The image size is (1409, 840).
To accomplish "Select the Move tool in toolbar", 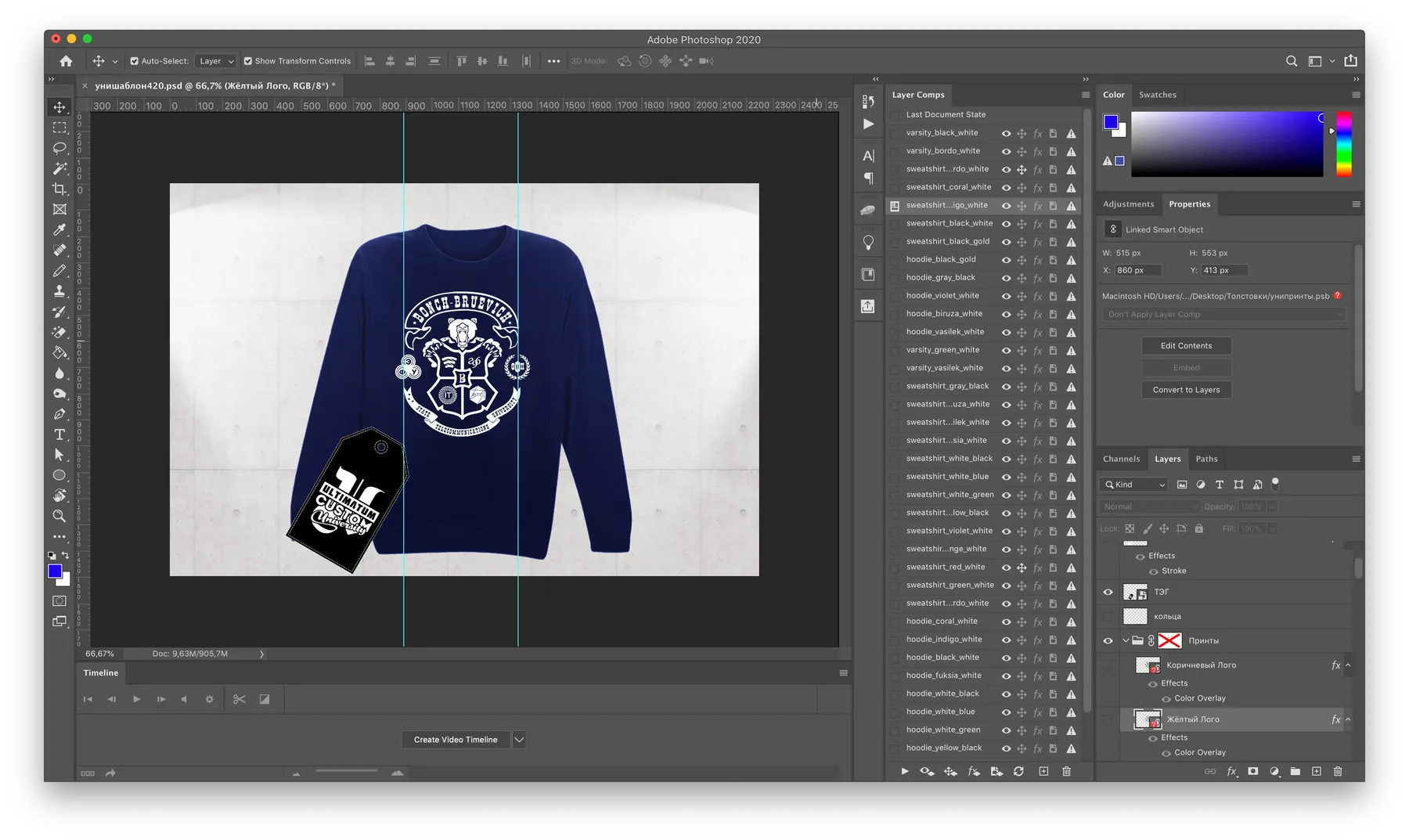I will [x=59, y=107].
